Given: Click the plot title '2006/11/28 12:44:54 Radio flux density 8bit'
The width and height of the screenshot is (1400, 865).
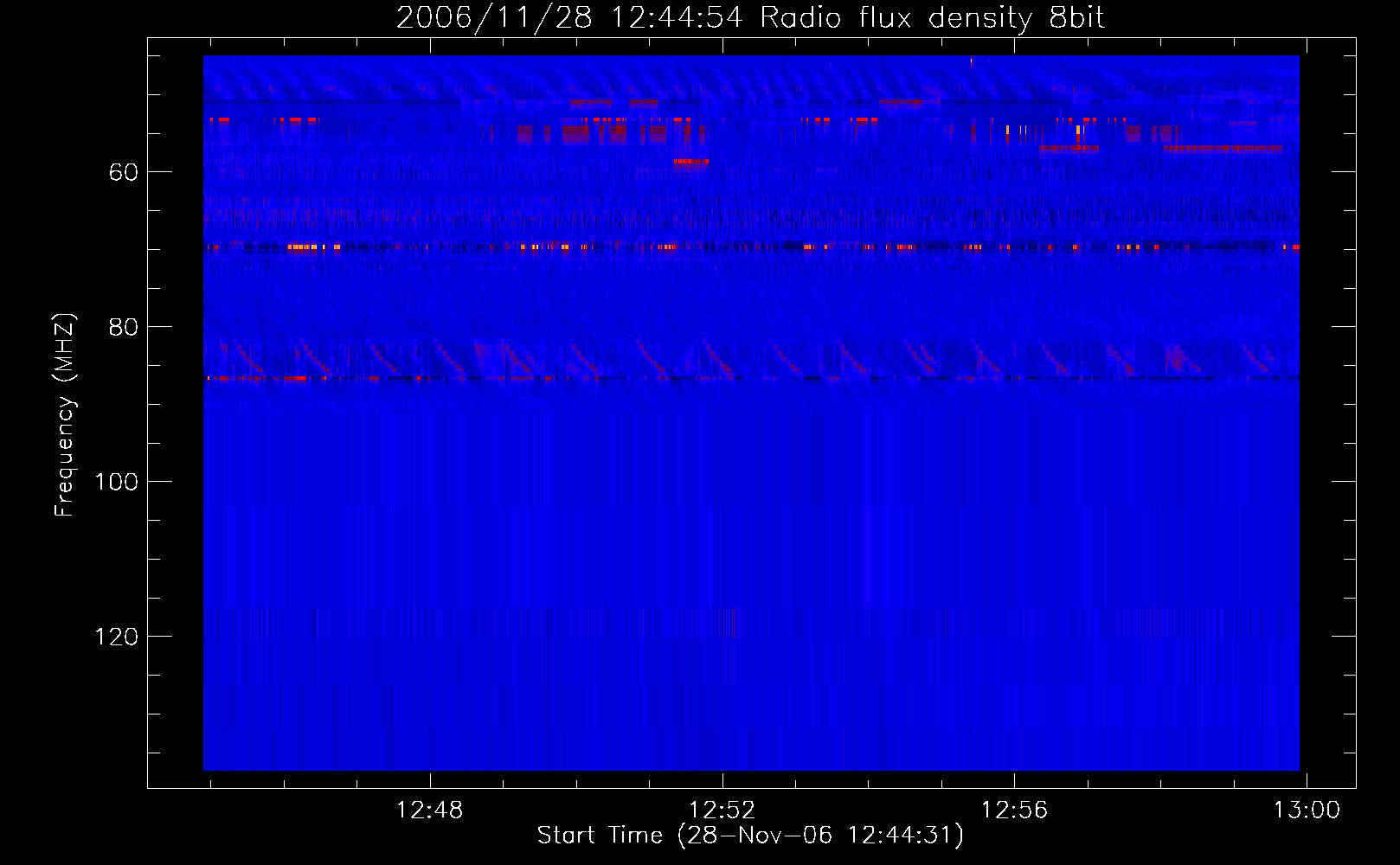Looking at the screenshot, I should pos(750,18).
